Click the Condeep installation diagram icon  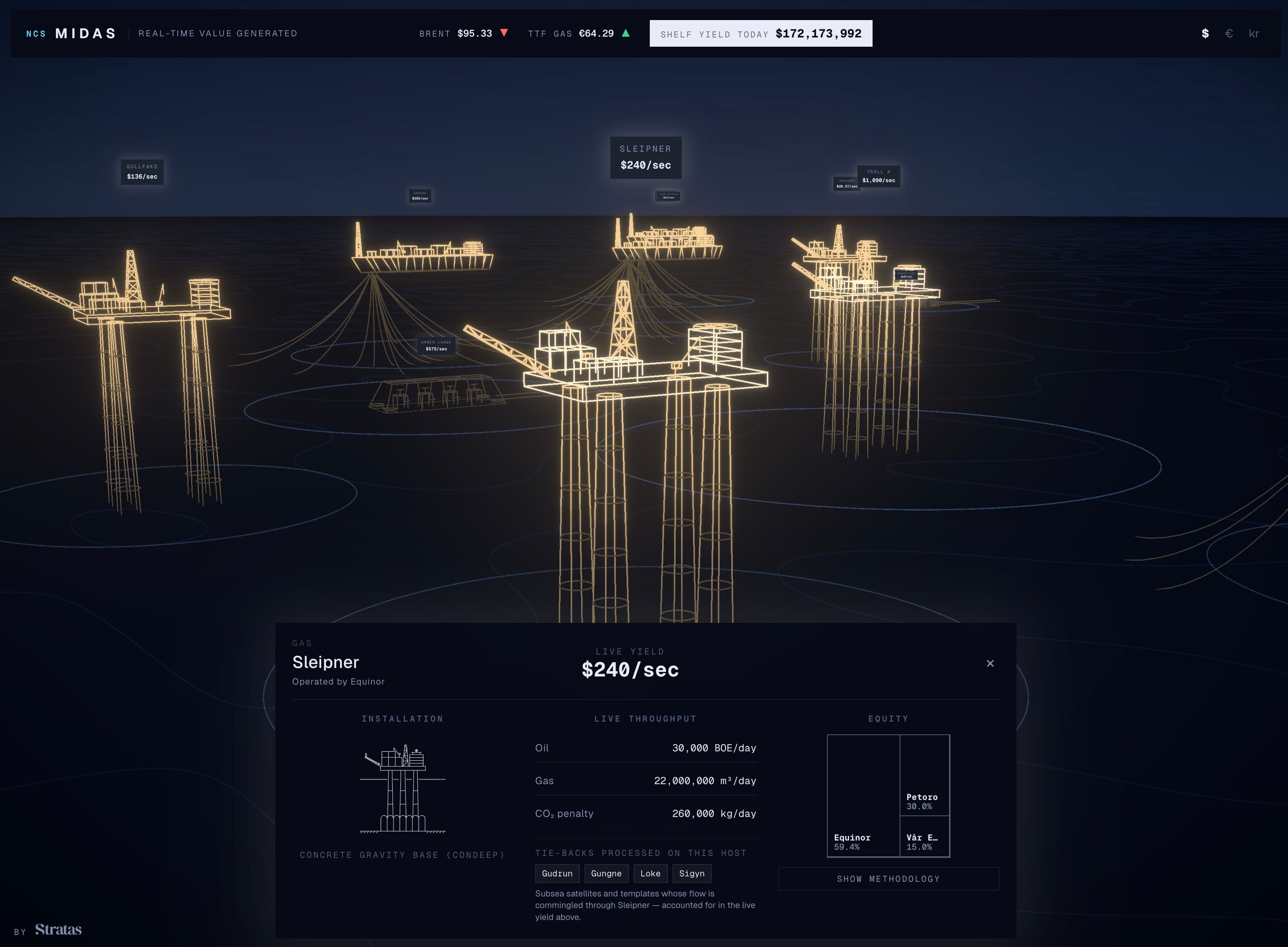coord(403,788)
